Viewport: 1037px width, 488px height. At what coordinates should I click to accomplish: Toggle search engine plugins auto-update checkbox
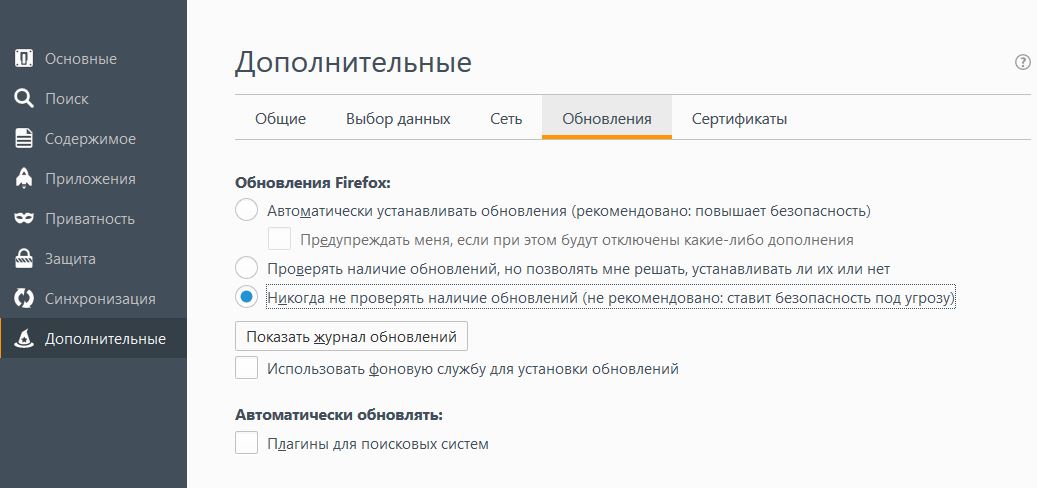246,442
